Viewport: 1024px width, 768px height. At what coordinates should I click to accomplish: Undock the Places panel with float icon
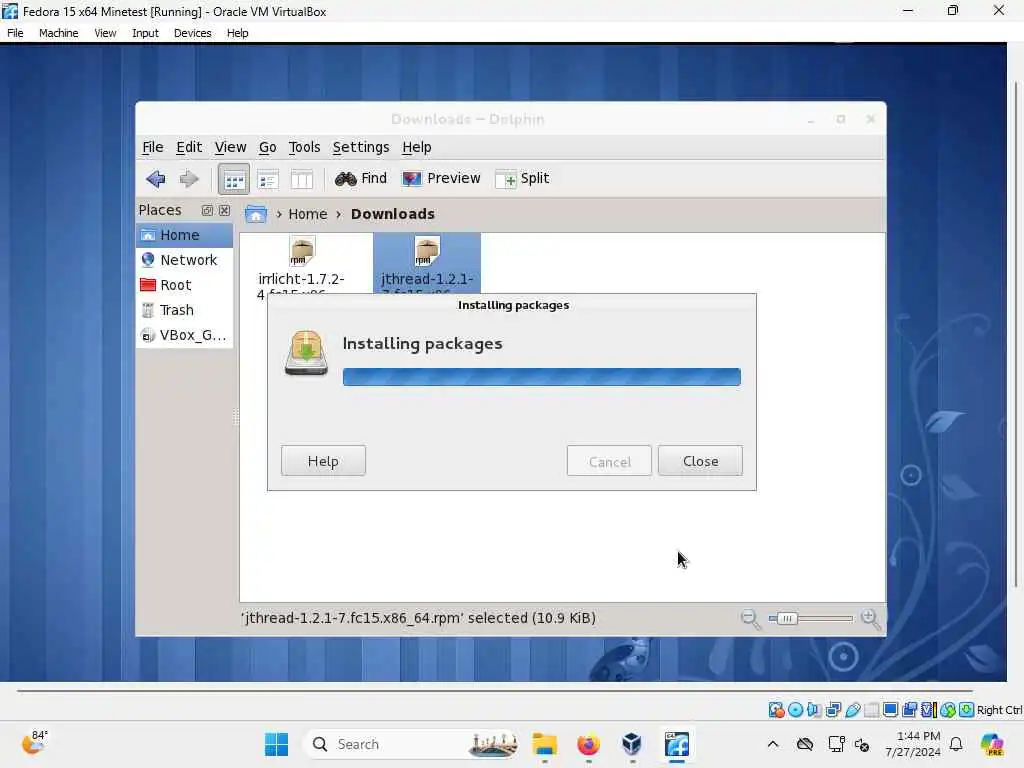pos(207,210)
